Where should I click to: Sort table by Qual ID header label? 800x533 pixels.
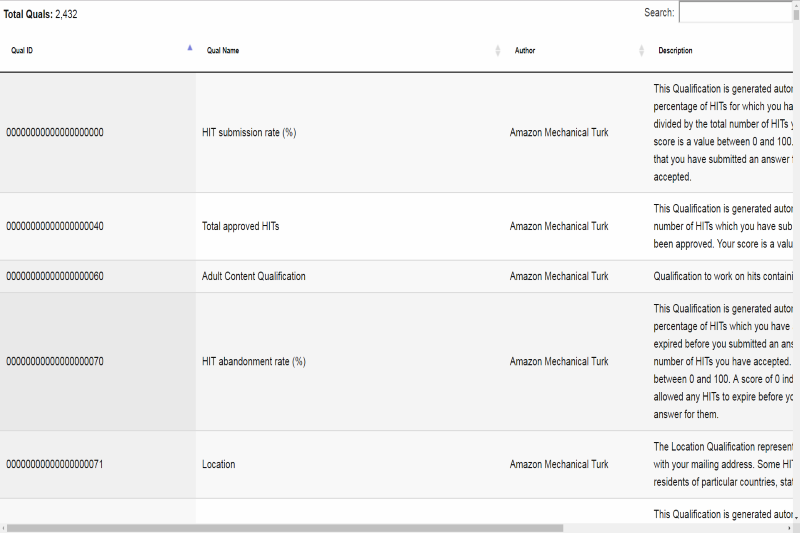[x=22, y=50]
